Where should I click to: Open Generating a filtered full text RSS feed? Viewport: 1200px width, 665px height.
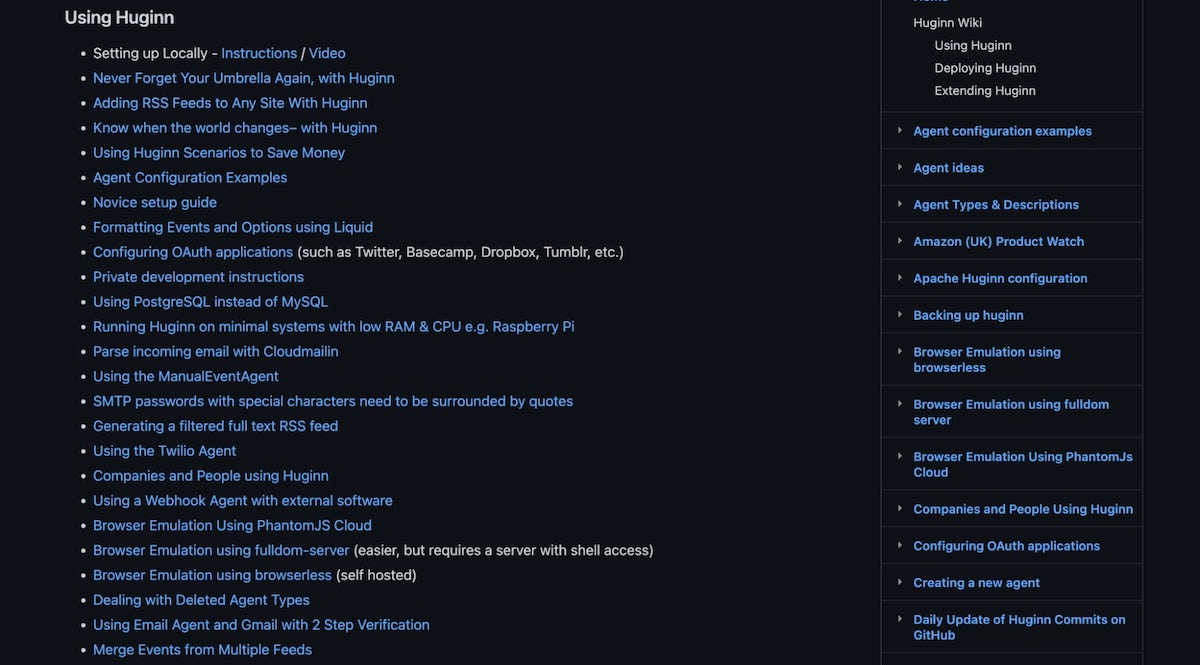pyautogui.click(x=216, y=426)
